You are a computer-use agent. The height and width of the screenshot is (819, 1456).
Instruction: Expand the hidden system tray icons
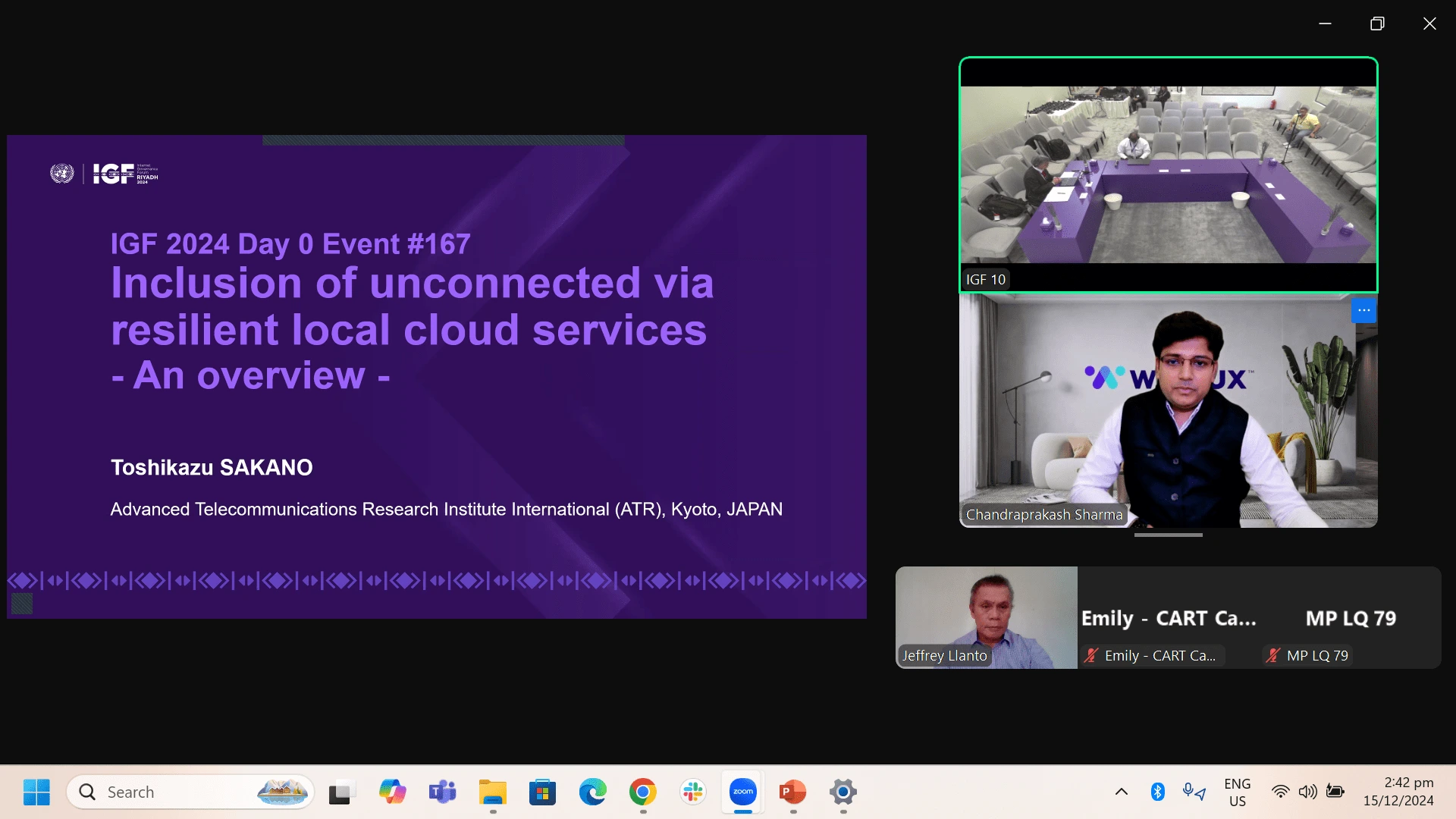pos(1122,792)
